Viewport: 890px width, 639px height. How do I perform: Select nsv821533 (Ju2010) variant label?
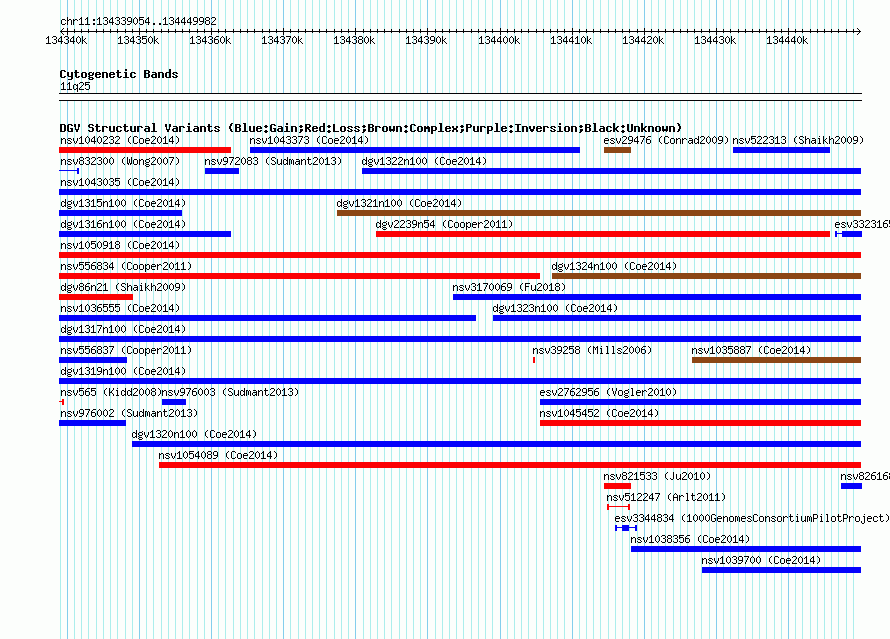(x=657, y=476)
